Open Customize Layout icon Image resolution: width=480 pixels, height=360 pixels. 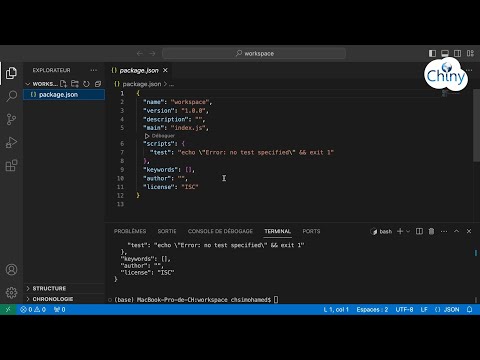coord(470,53)
